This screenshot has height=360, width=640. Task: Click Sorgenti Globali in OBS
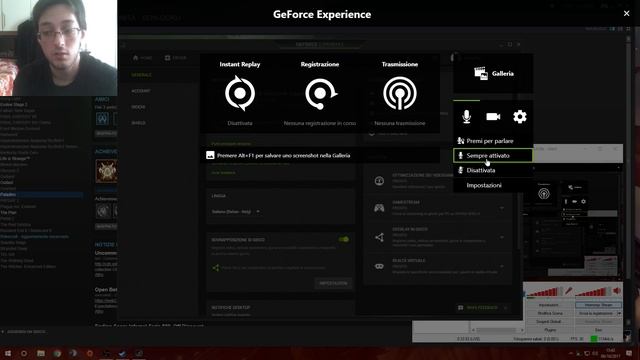pyautogui.click(x=549, y=321)
